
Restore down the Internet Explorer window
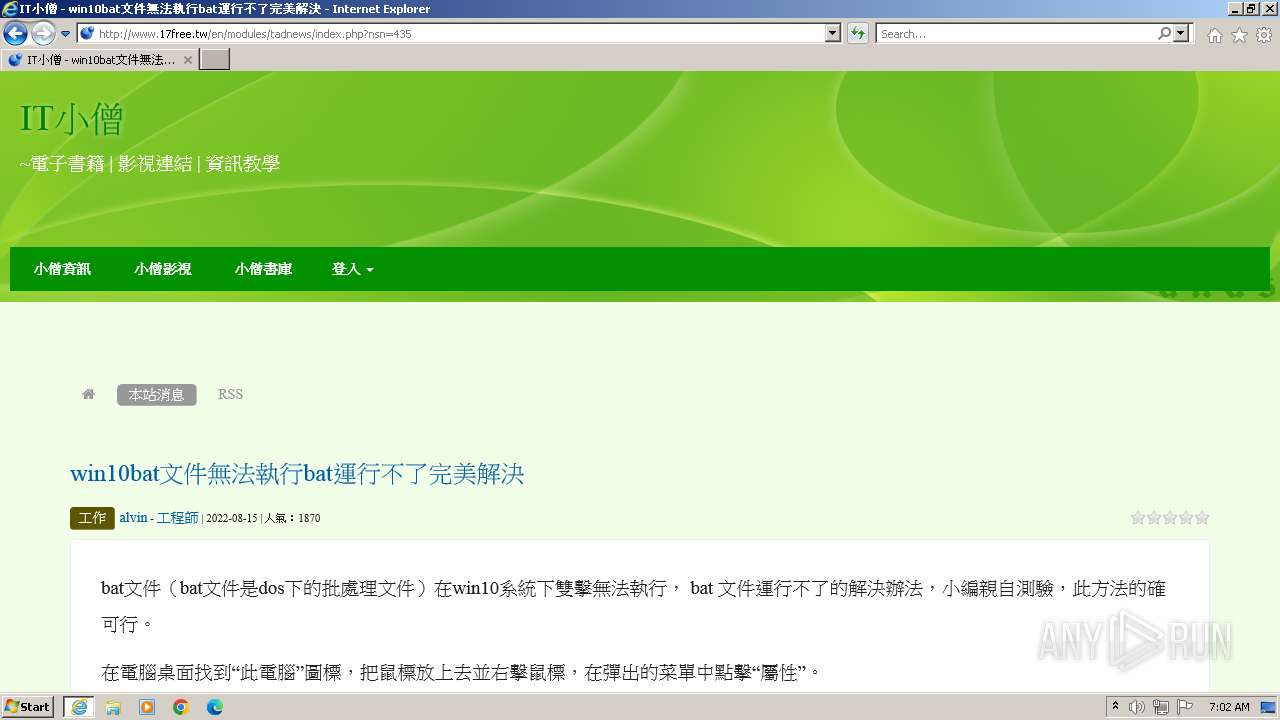[x=1251, y=8]
